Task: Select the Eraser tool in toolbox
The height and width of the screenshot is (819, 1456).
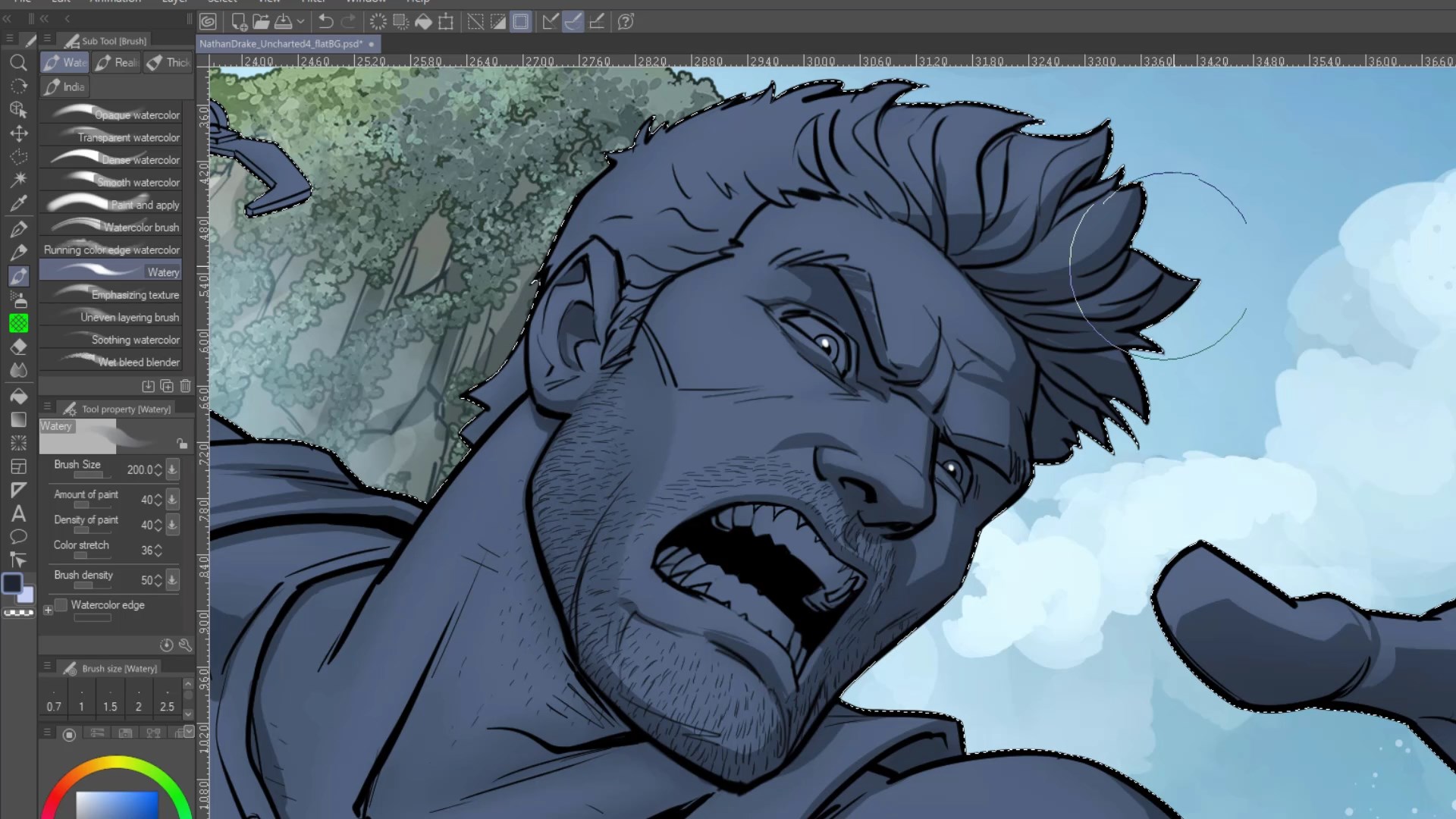Action: click(x=18, y=347)
